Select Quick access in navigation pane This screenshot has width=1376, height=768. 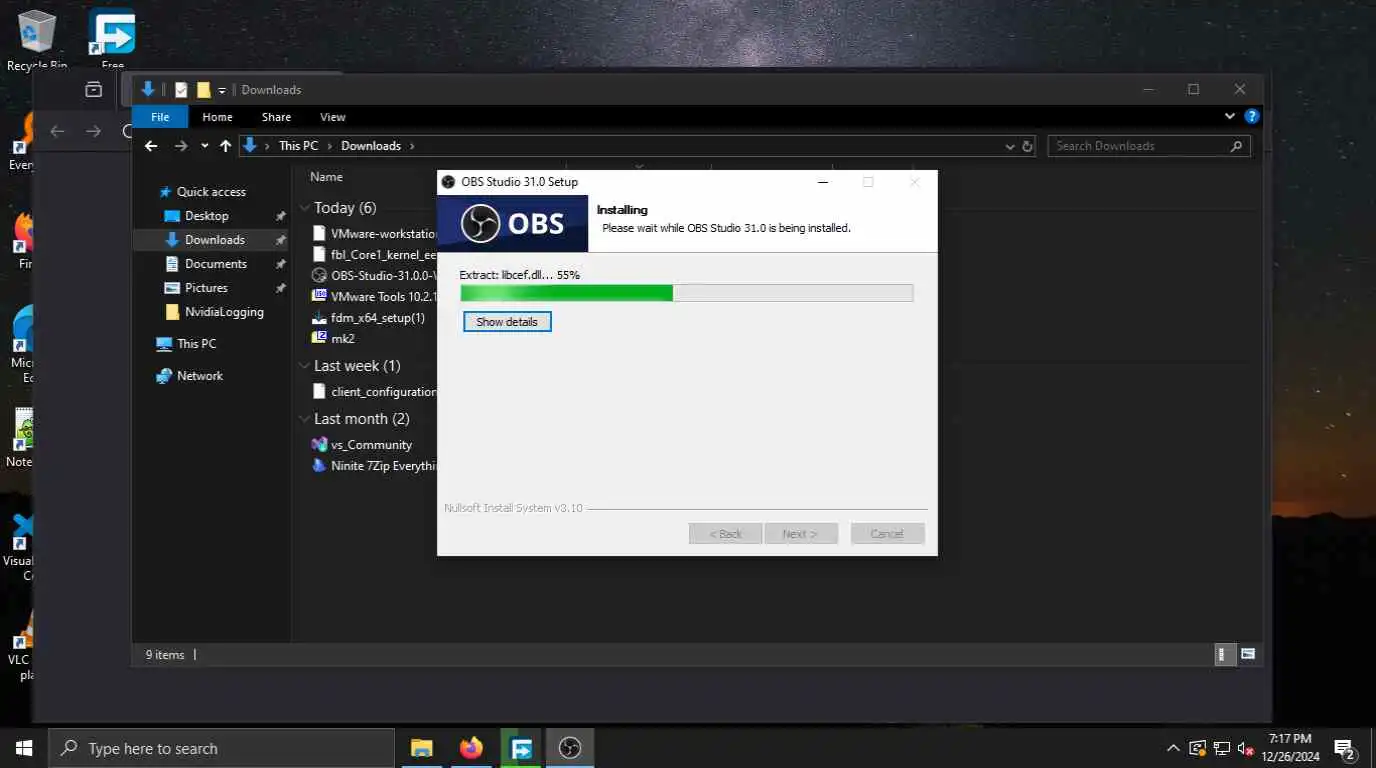(211, 192)
